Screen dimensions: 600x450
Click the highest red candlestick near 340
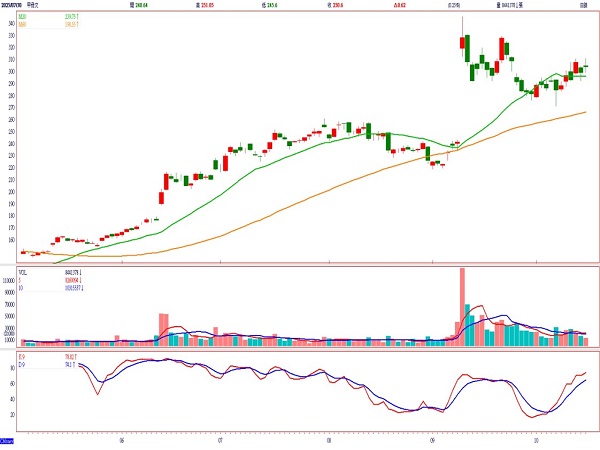[x=462, y=42]
